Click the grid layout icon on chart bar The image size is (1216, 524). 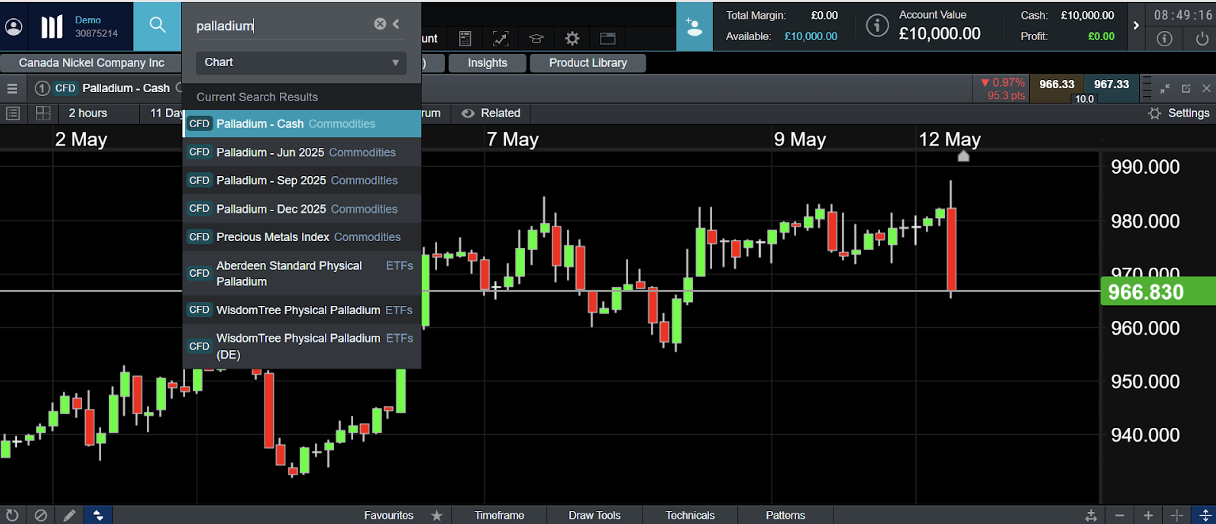pyautogui.click(x=43, y=113)
